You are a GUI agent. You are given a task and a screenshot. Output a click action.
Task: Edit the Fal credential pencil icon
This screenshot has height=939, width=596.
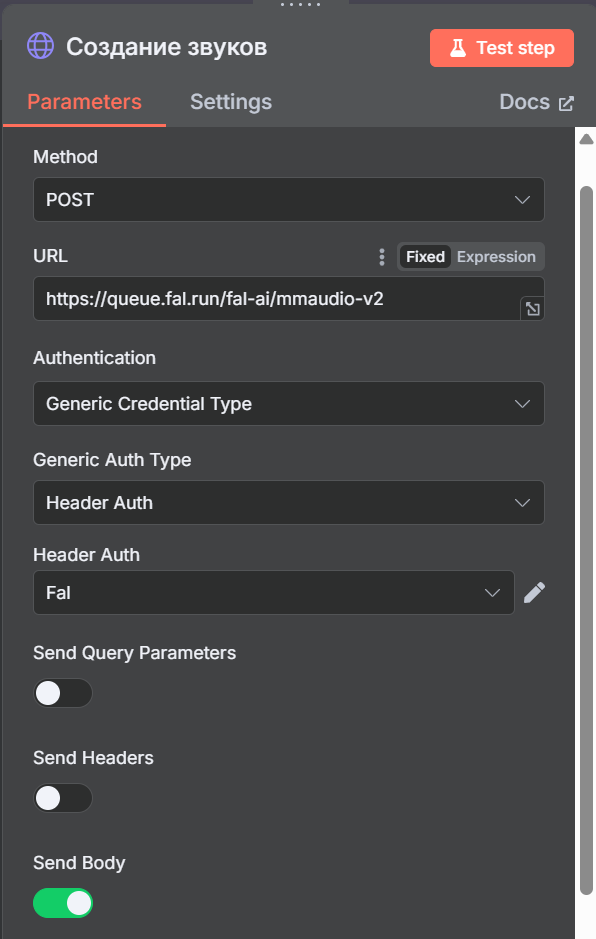pos(534,592)
